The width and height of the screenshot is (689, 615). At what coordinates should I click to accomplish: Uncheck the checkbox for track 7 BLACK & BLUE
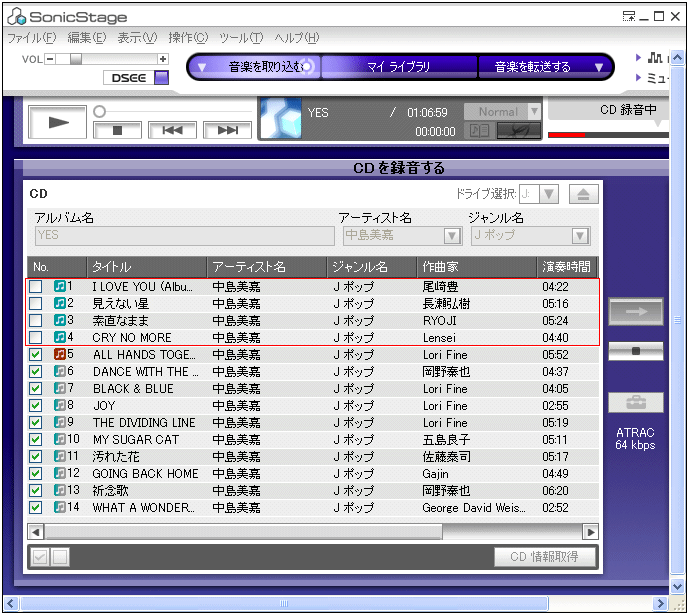36,388
